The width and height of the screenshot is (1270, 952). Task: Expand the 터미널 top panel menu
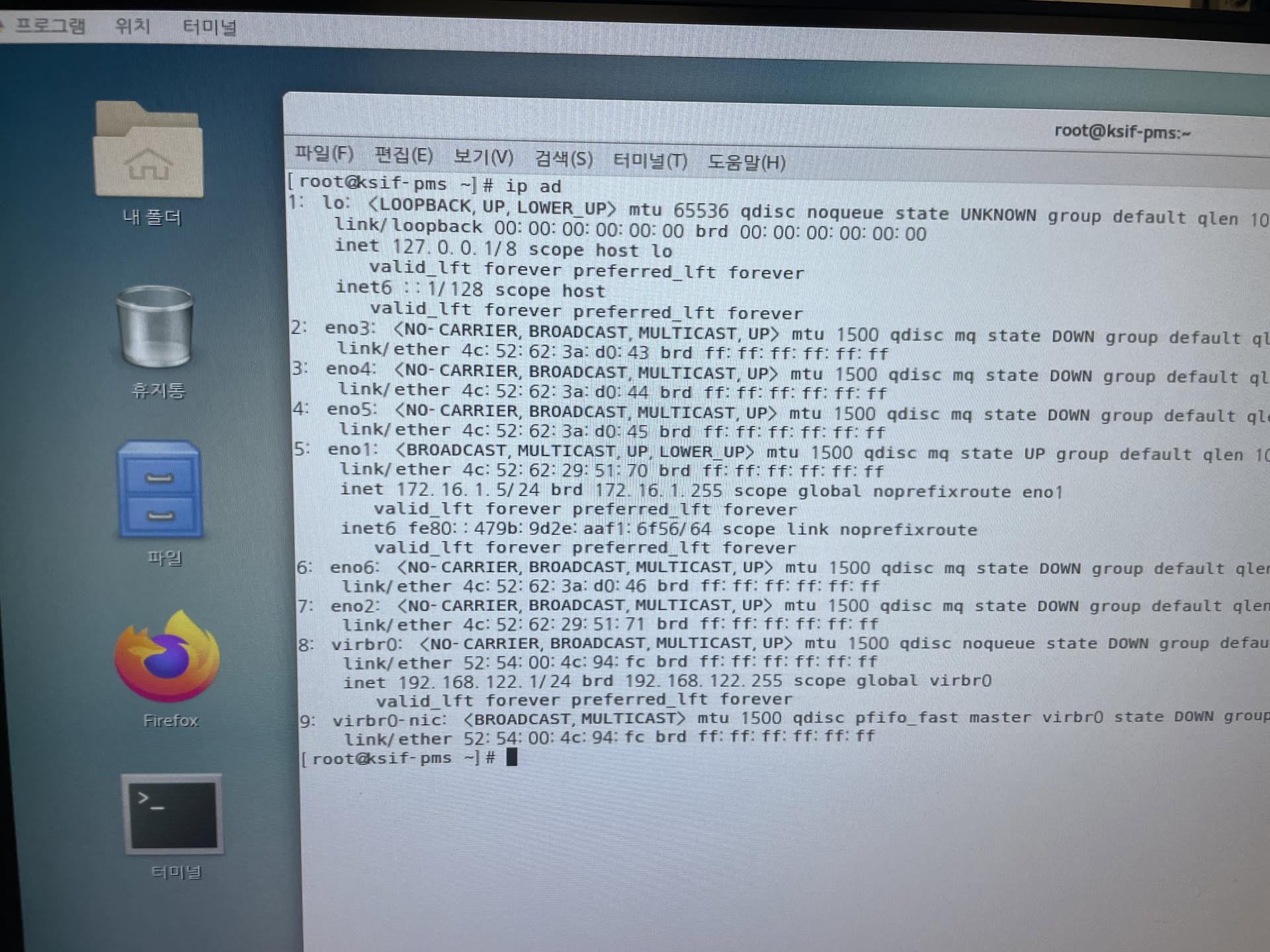pyautogui.click(x=210, y=28)
